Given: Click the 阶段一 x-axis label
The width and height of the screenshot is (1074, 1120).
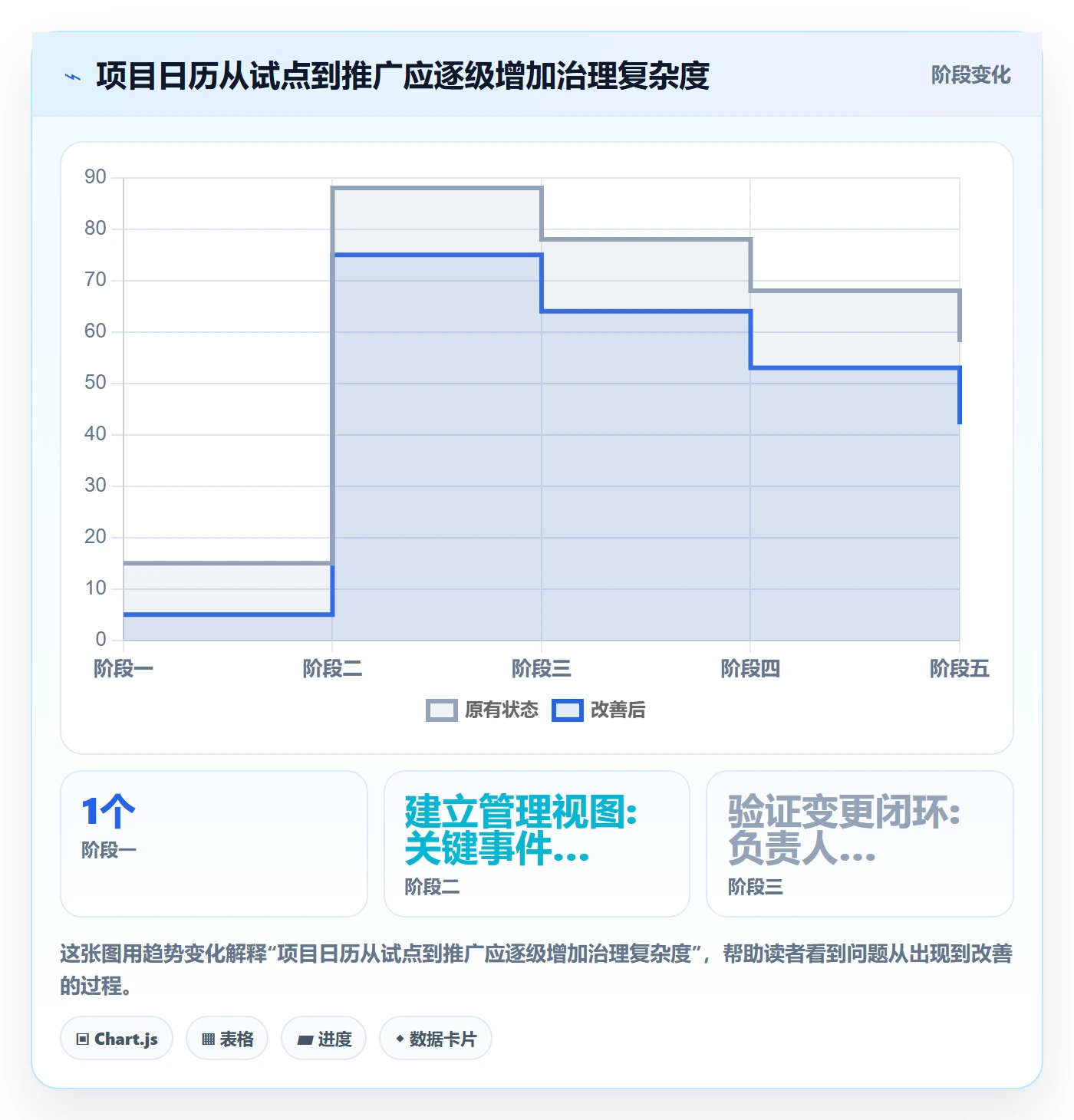Looking at the screenshot, I should pos(124,669).
